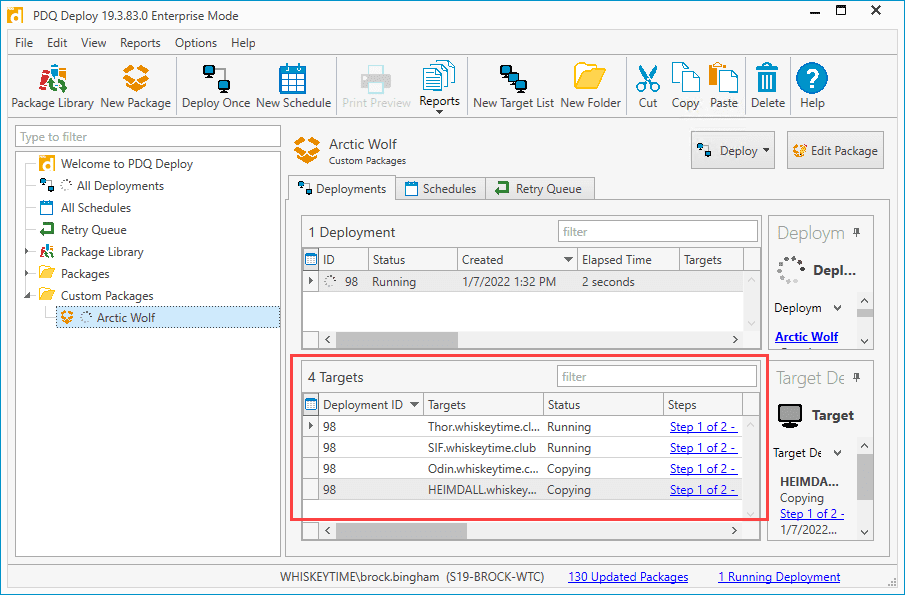Pin the Deployment details side panel
Image resolution: width=905 pixels, height=595 pixels.
click(x=857, y=233)
